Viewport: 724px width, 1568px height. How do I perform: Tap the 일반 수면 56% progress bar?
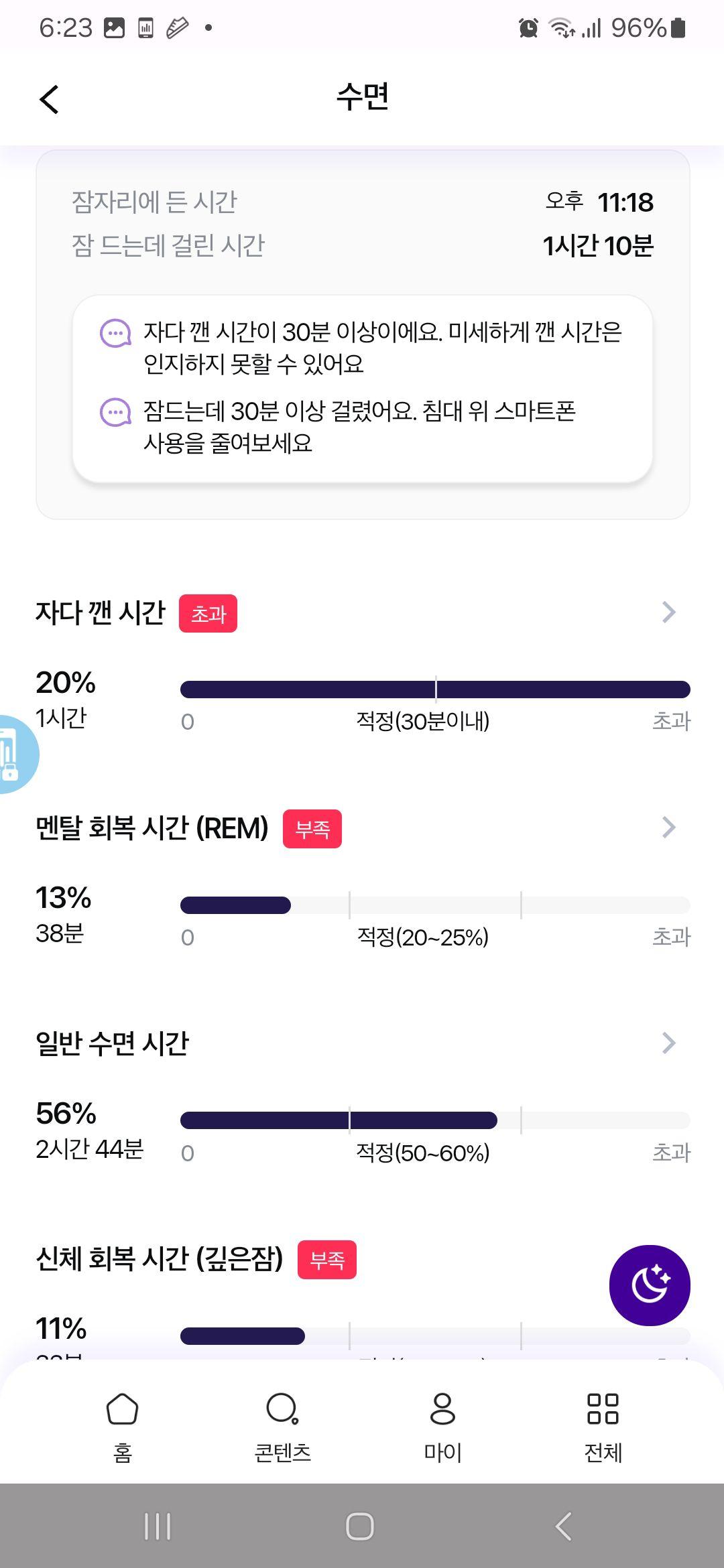click(435, 1120)
